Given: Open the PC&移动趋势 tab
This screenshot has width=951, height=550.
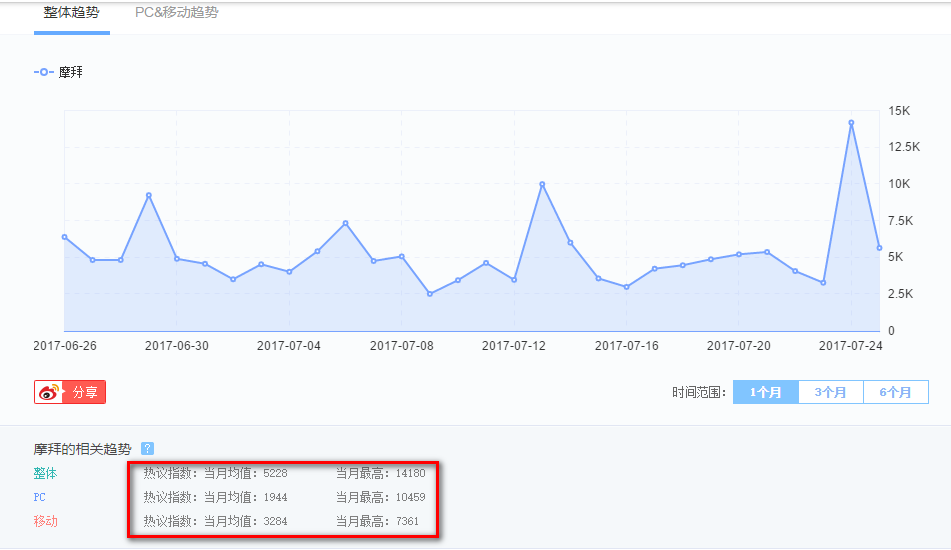Looking at the screenshot, I should 176,13.
